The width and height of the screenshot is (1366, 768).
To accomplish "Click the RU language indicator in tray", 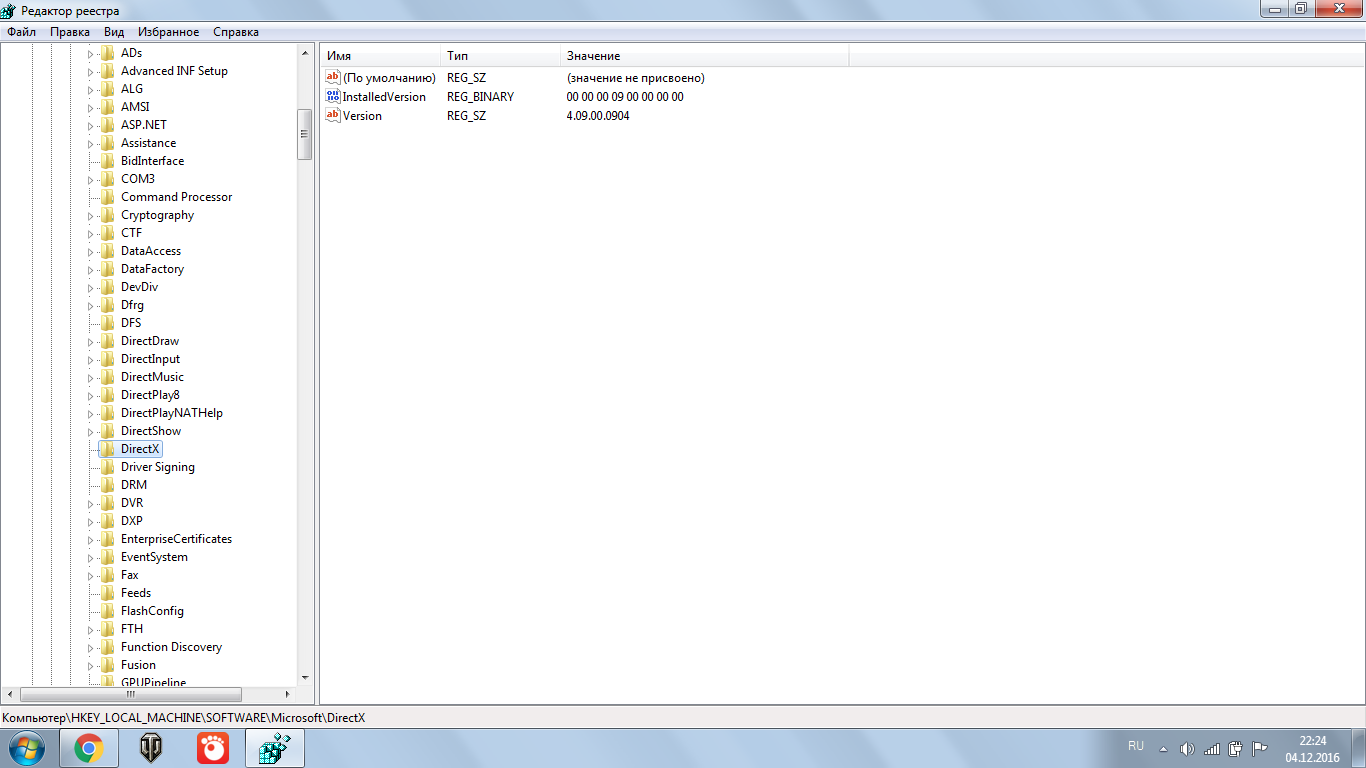I will (x=1136, y=746).
